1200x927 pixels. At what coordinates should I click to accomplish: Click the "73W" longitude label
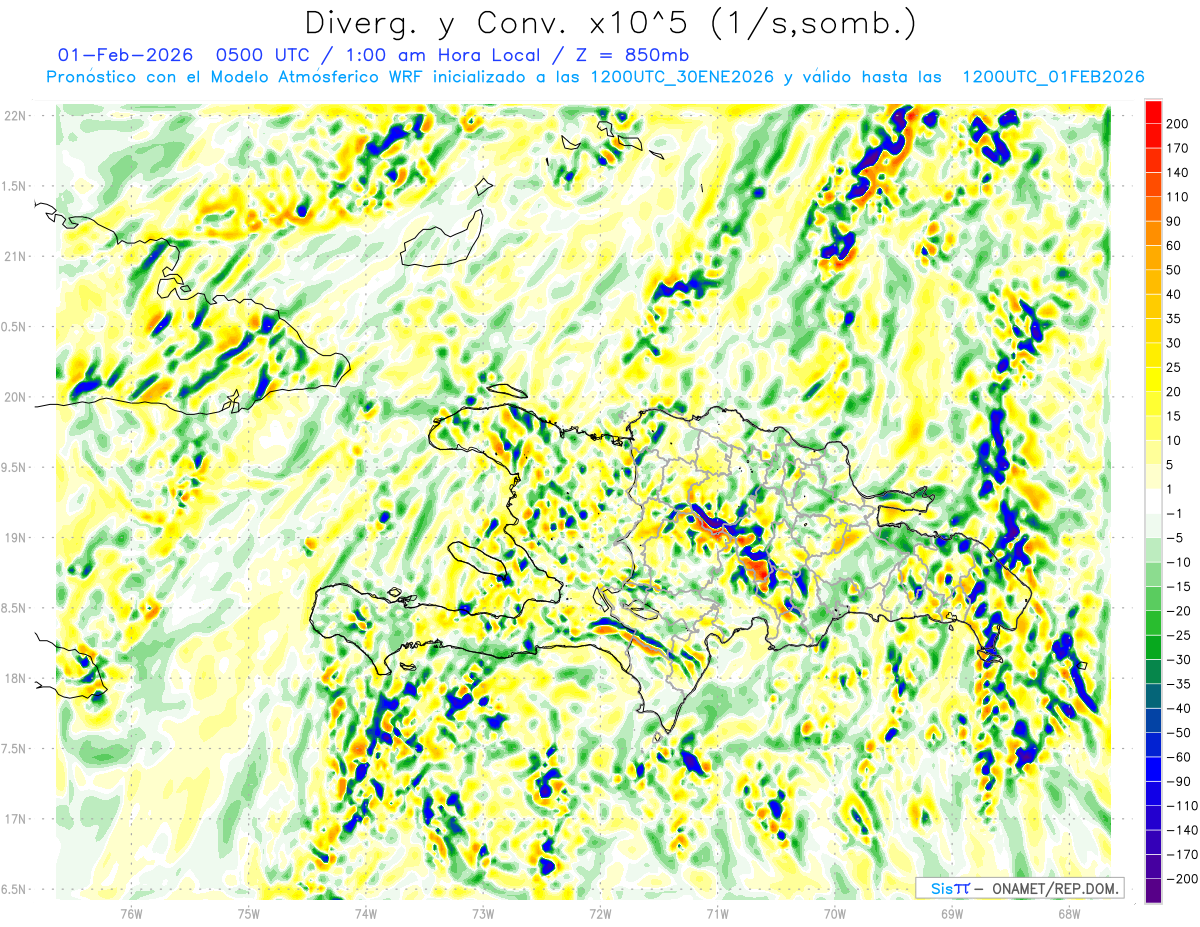point(483,914)
